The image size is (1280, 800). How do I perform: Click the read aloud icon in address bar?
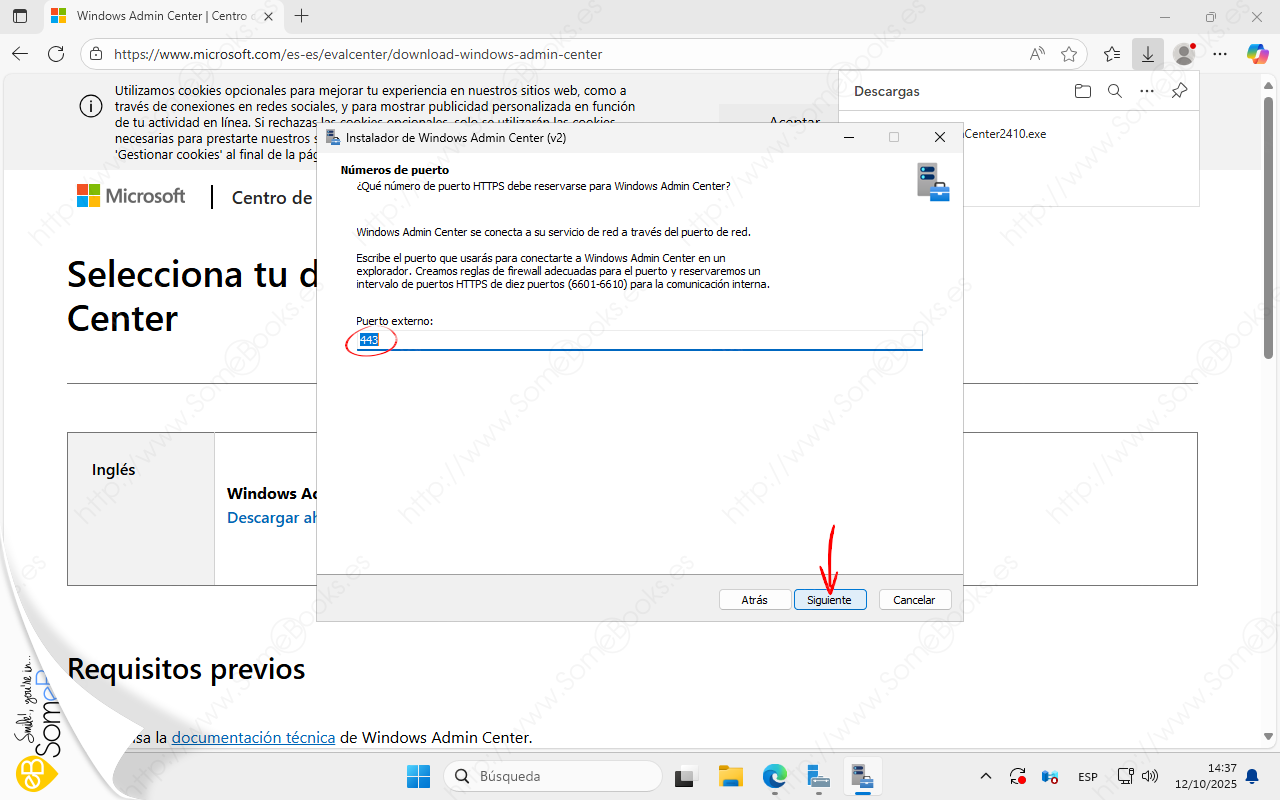point(1037,54)
